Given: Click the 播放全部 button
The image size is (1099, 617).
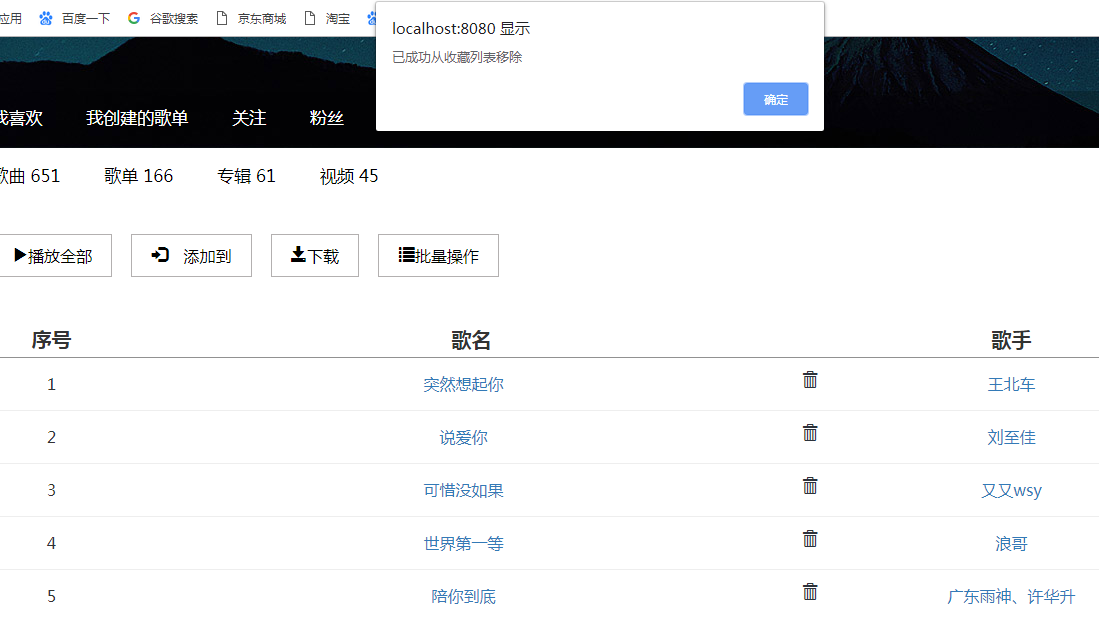Looking at the screenshot, I should 53,255.
